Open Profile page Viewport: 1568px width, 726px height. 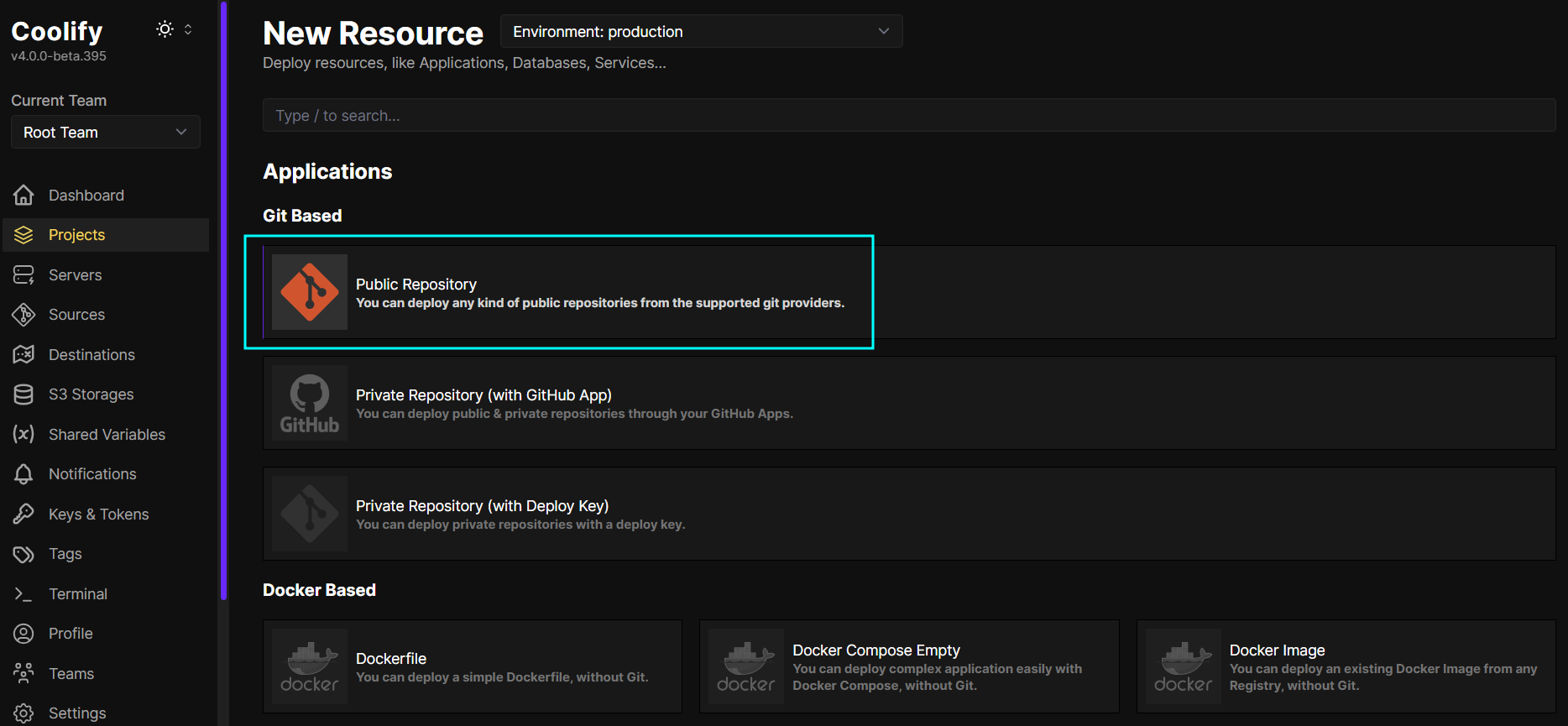click(106, 634)
